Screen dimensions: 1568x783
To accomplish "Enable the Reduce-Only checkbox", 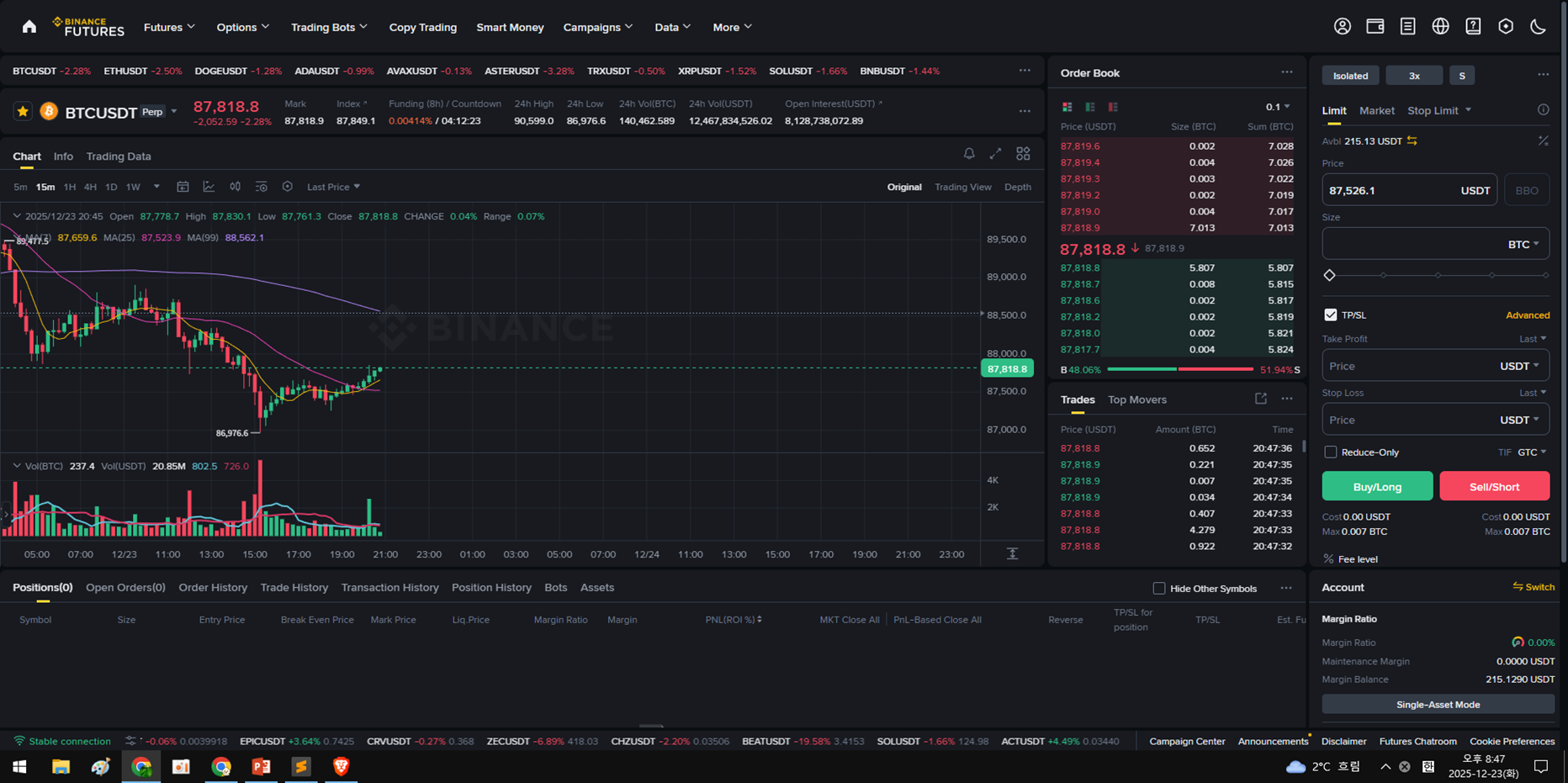I will coord(1330,452).
